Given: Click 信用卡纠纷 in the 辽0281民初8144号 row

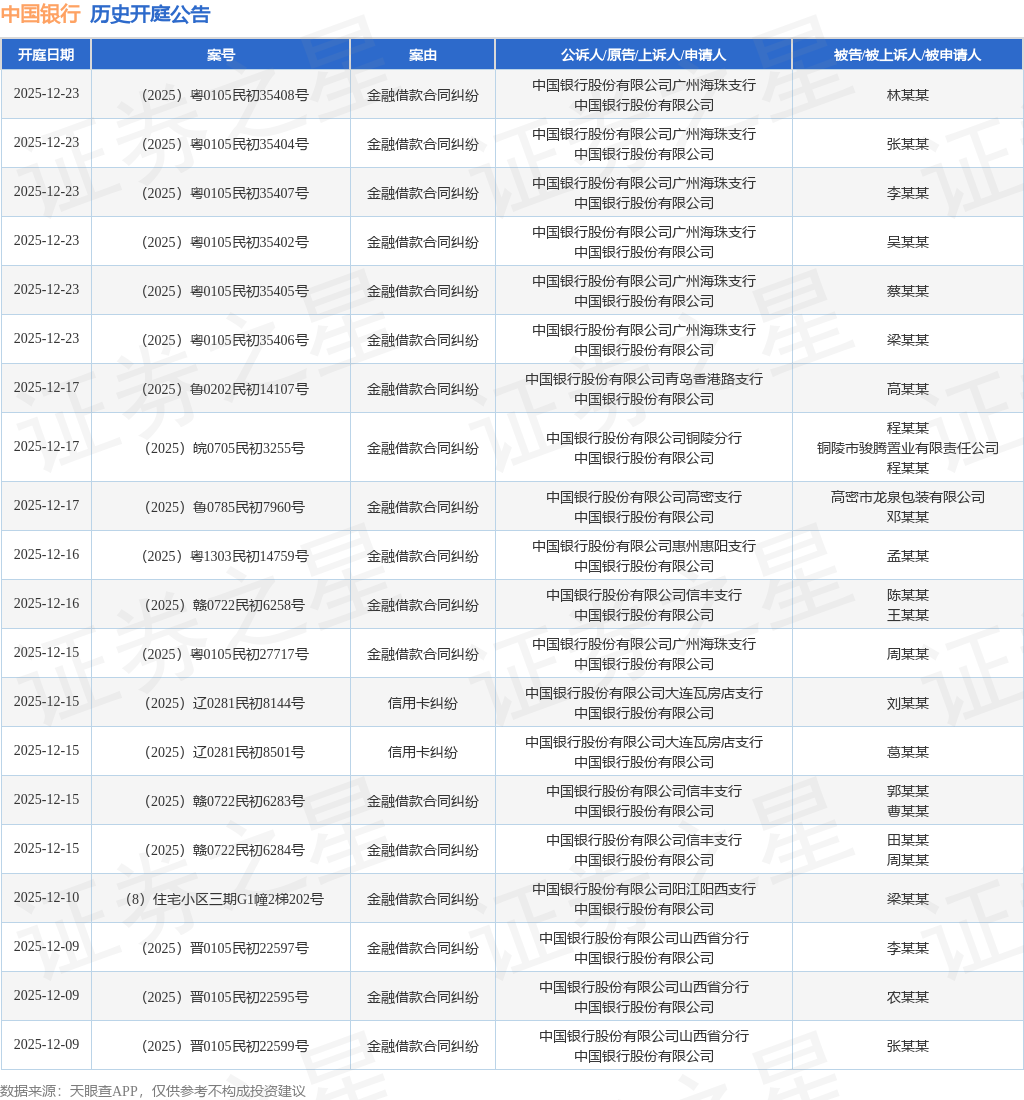Looking at the screenshot, I should click(423, 704).
